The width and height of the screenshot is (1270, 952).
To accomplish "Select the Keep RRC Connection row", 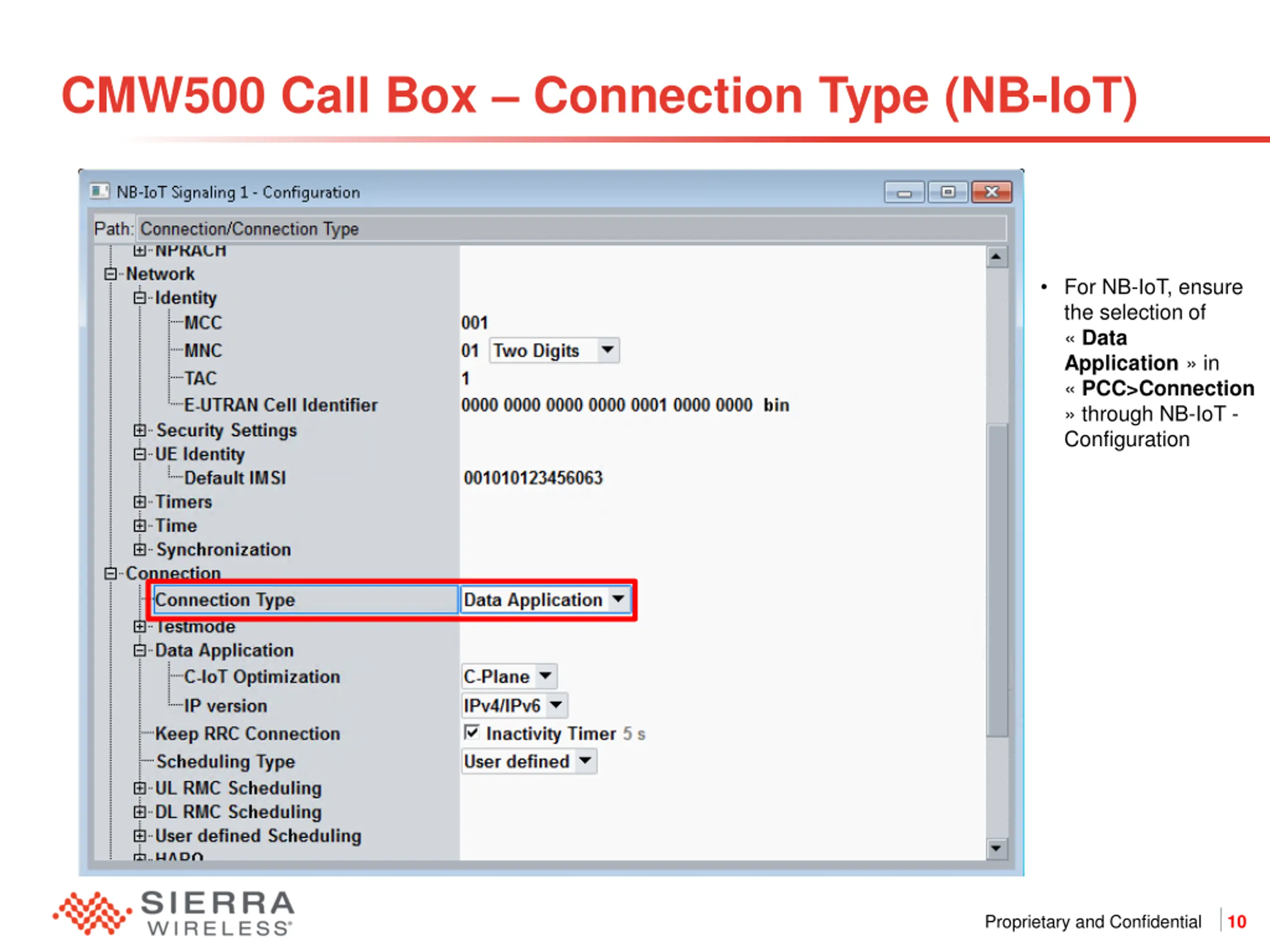I will [x=248, y=734].
